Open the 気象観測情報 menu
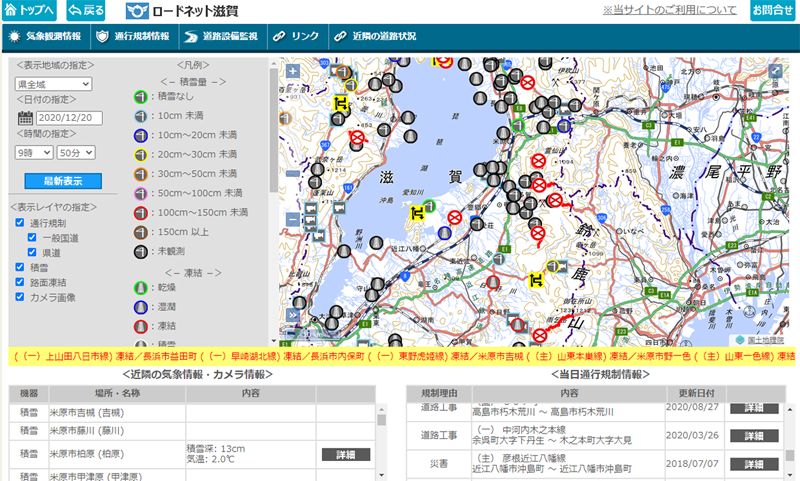Viewport: 800px width, 481px height. click(x=45, y=36)
